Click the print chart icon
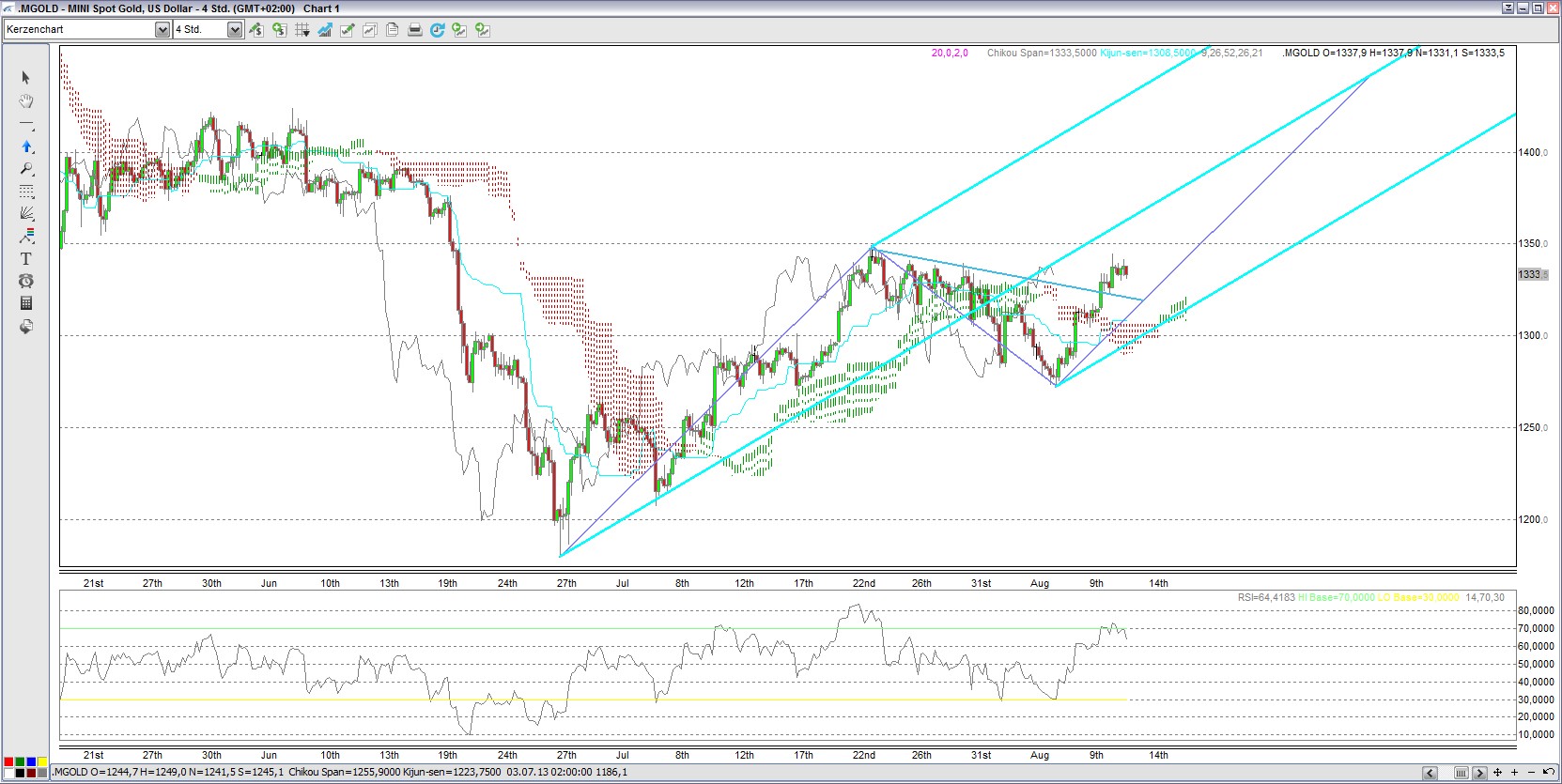This screenshot has width=1562, height=784. tap(414, 30)
